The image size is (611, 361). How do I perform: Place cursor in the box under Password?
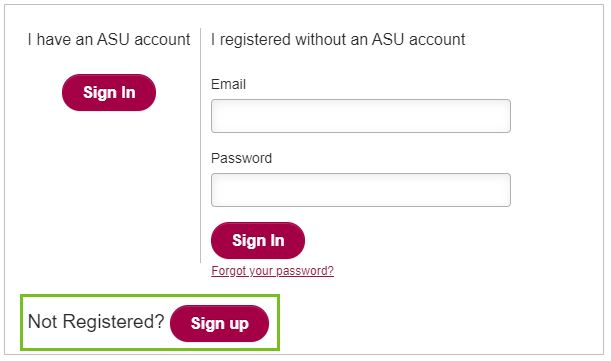(x=361, y=190)
